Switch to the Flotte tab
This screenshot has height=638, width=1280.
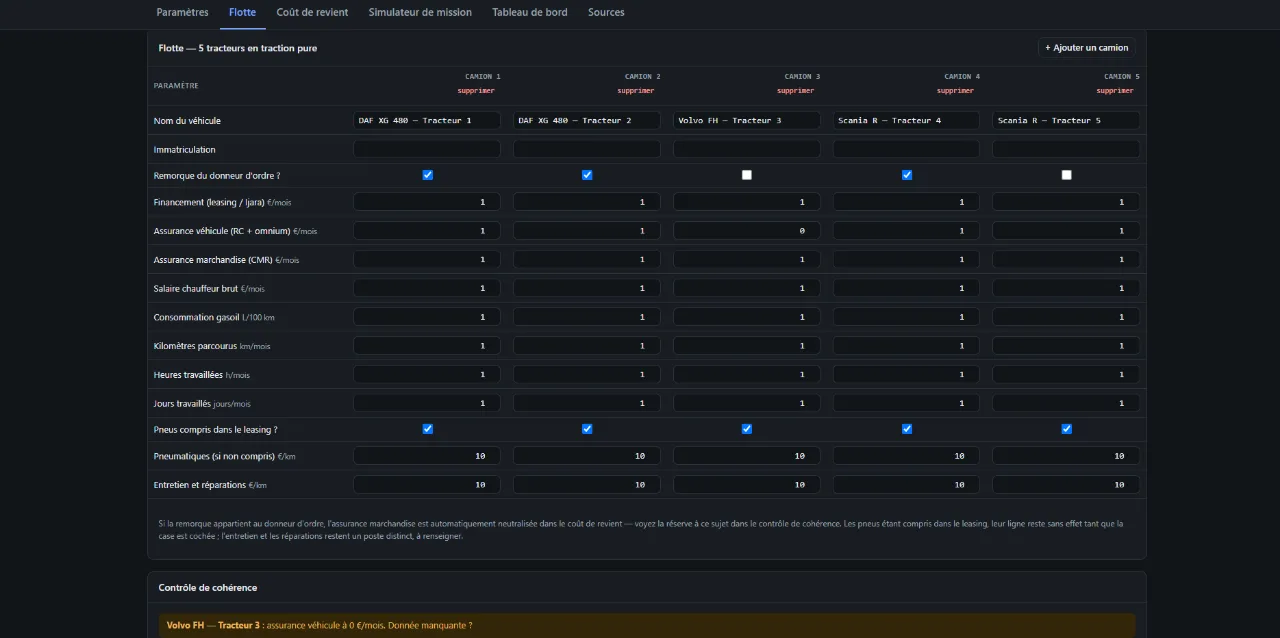242,12
